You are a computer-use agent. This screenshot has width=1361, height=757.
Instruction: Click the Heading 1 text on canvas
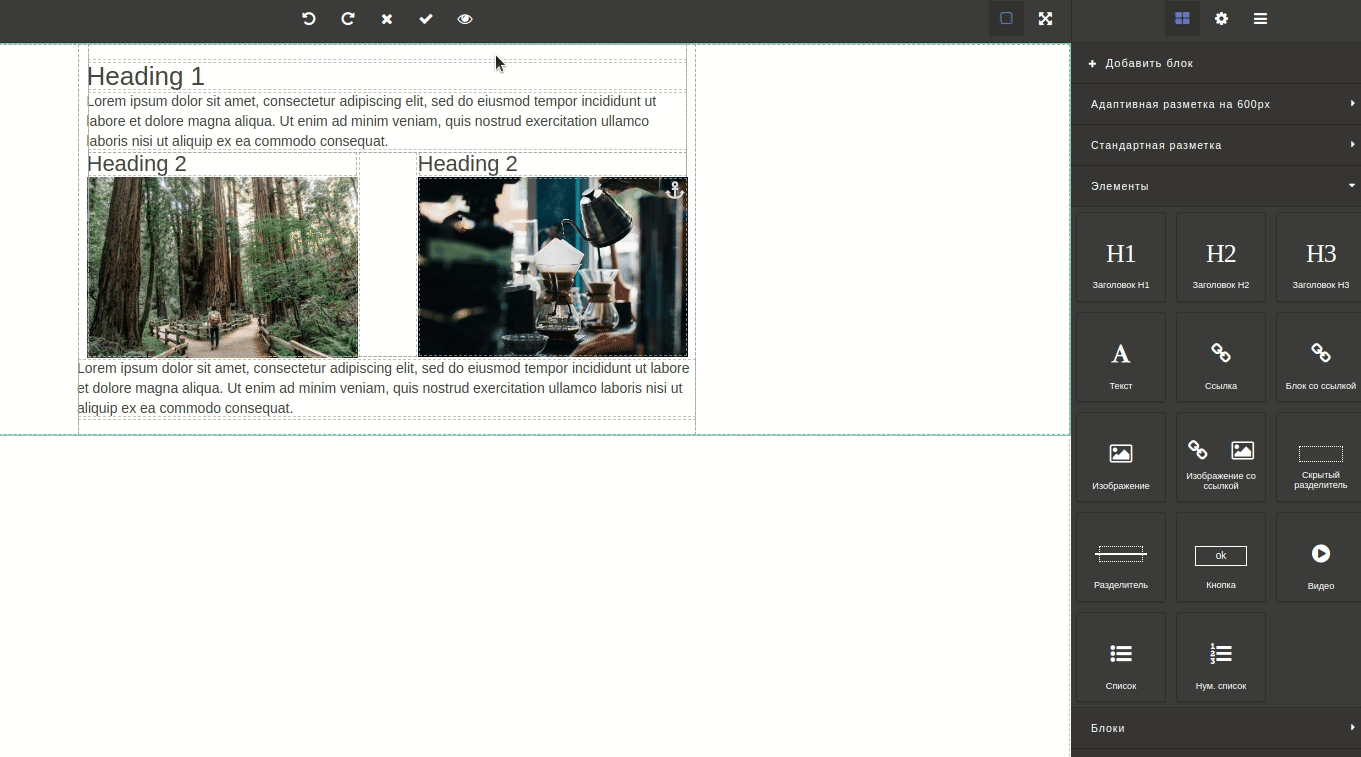[146, 77]
